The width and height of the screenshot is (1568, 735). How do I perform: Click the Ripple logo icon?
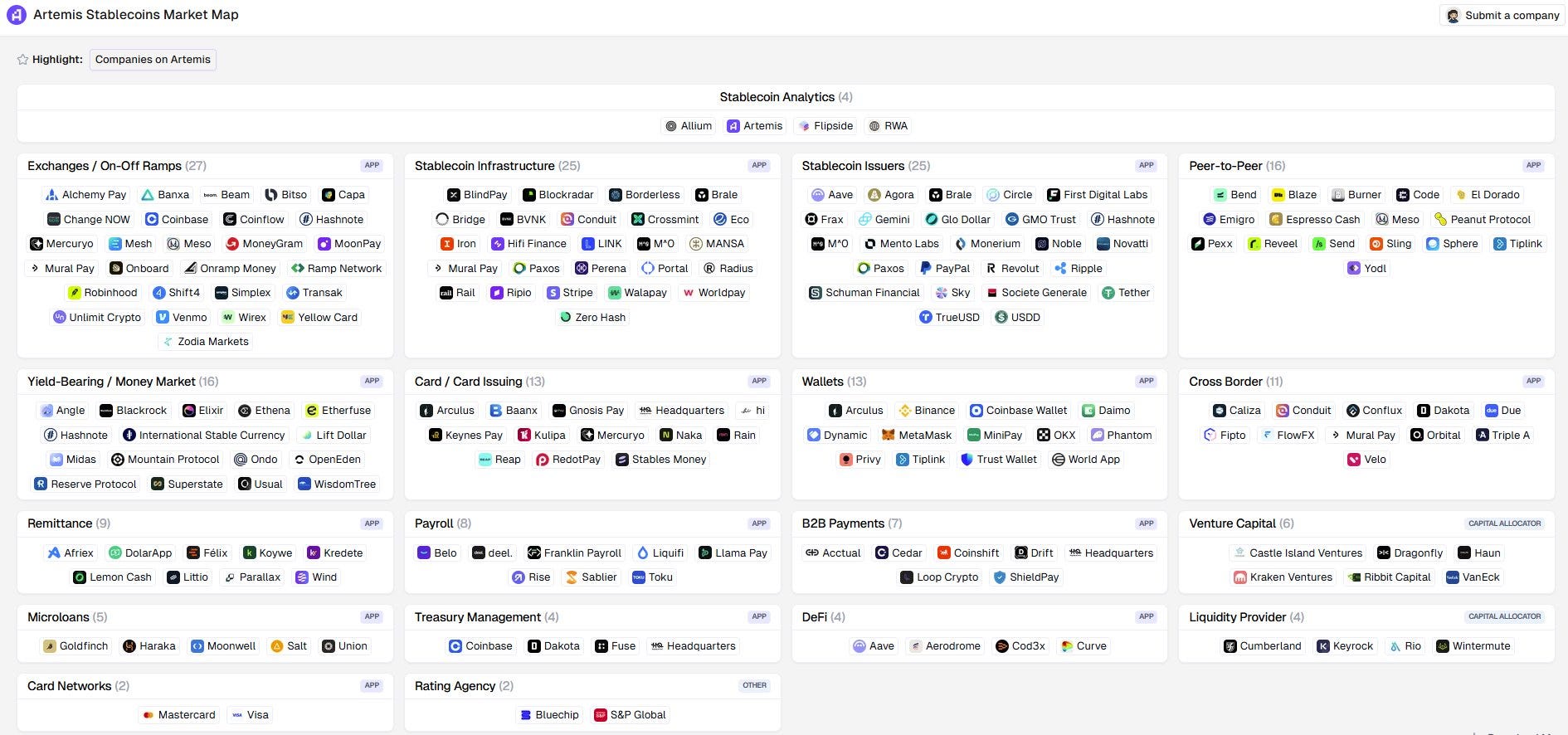pyautogui.click(x=1061, y=269)
